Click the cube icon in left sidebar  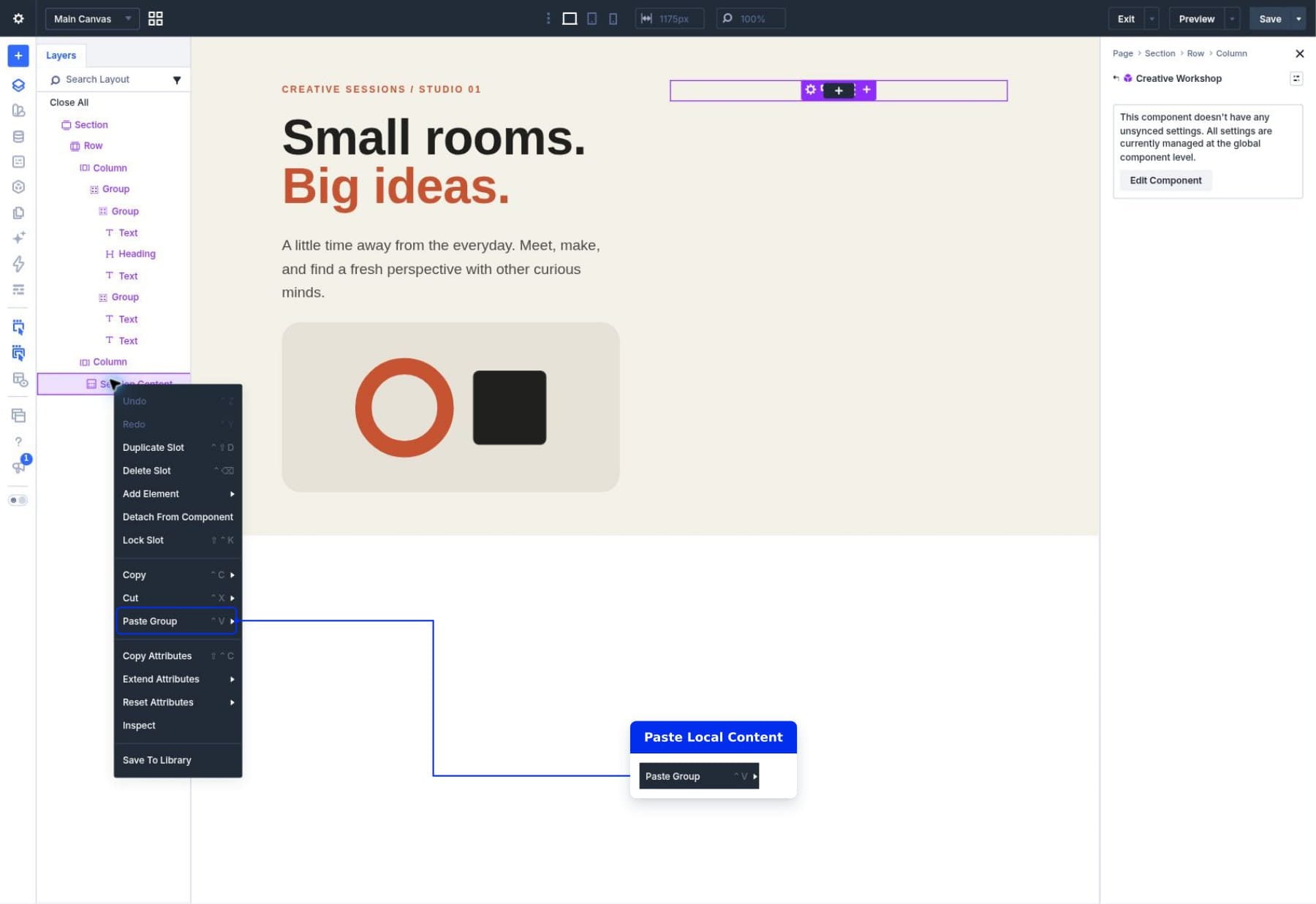point(18,187)
